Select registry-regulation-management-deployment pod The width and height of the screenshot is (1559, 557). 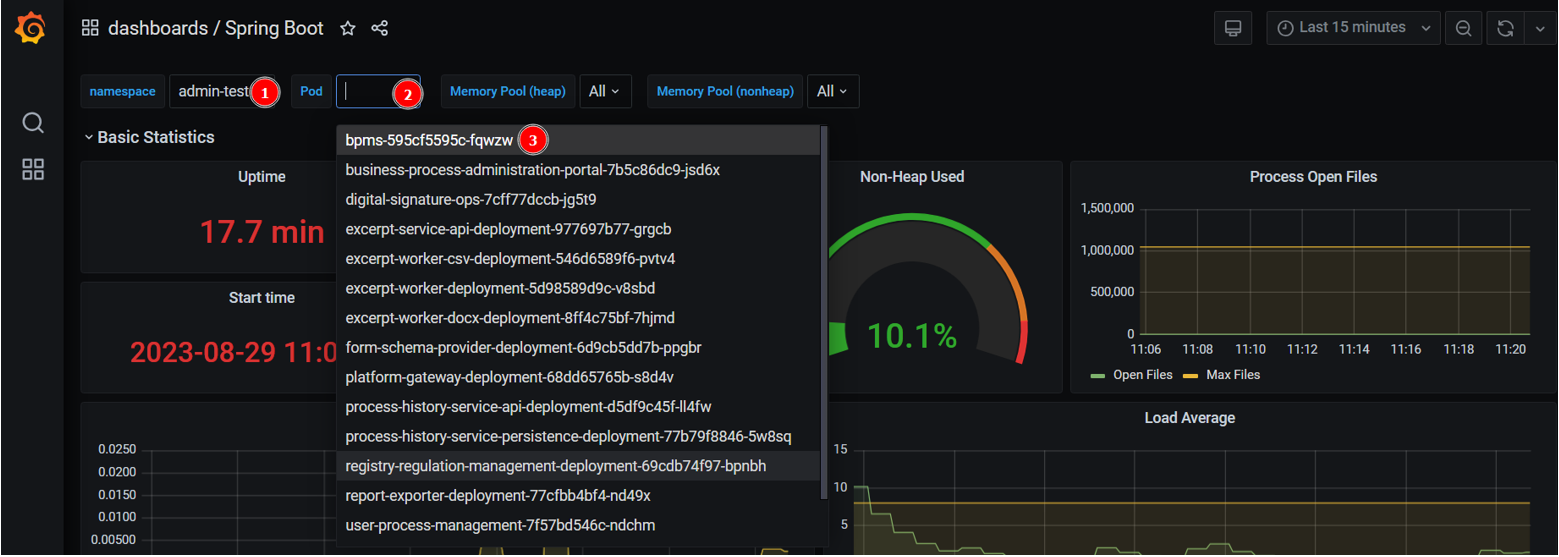578,466
